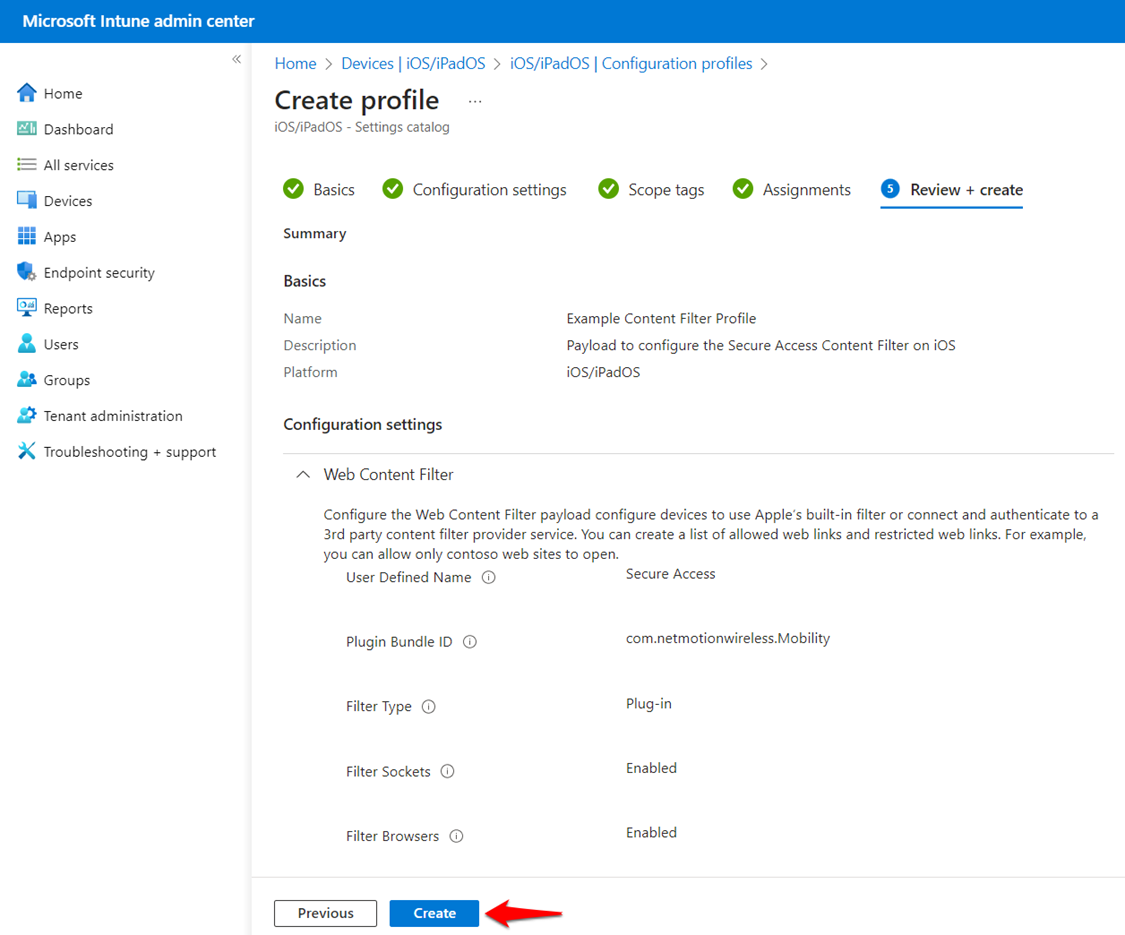Click green checkmark beside Configuration settings step
The width and height of the screenshot is (1125, 935).
pyautogui.click(x=392, y=189)
